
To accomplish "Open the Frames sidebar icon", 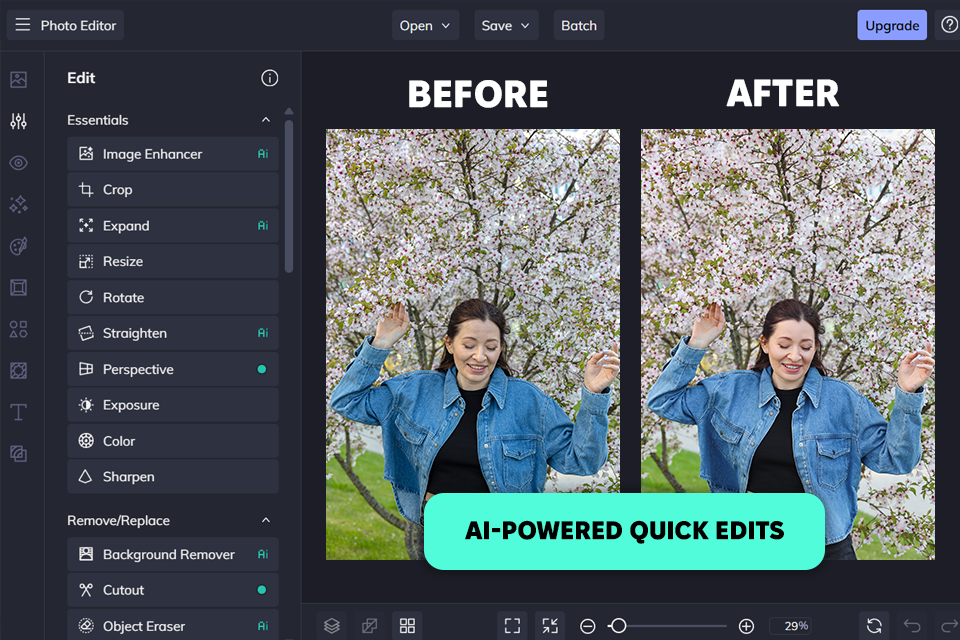I will pyautogui.click(x=18, y=287).
